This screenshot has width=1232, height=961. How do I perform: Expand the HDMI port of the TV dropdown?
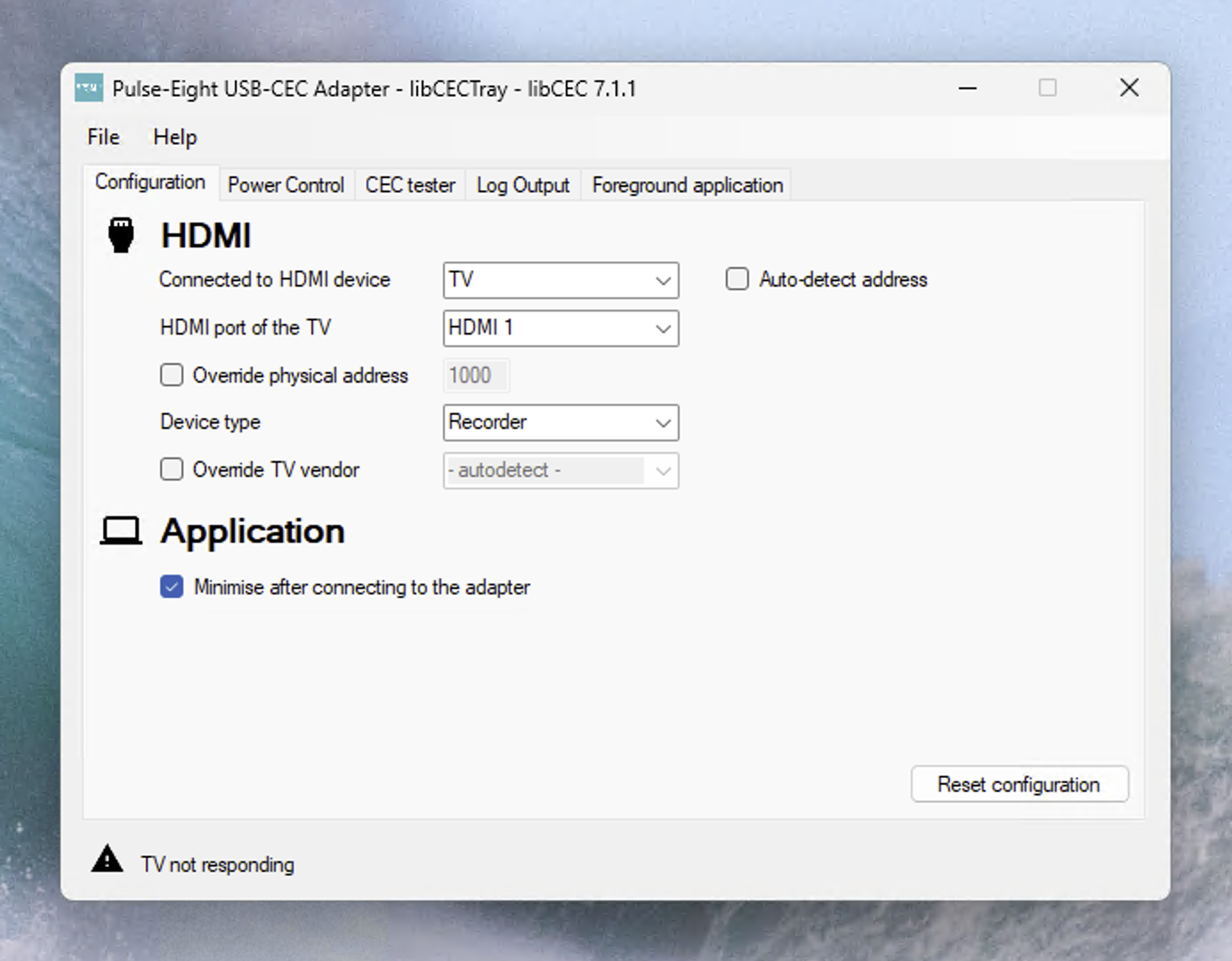coord(561,328)
